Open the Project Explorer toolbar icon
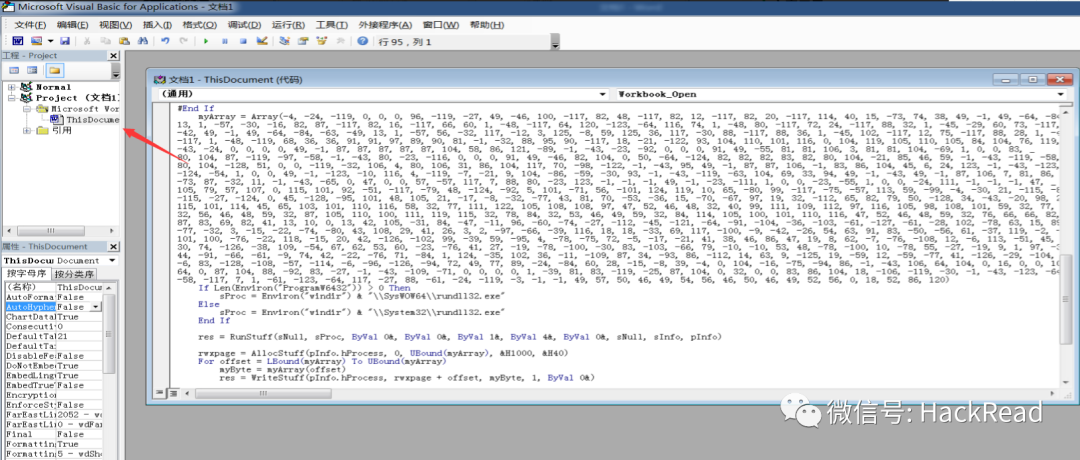The height and width of the screenshot is (460, 1080). coord(283,41)
